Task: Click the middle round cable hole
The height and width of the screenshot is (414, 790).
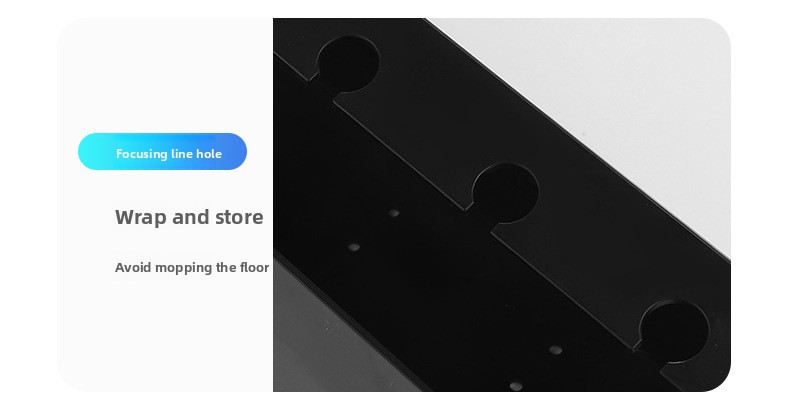Action: pyautogui.click(x=505, y=192)
